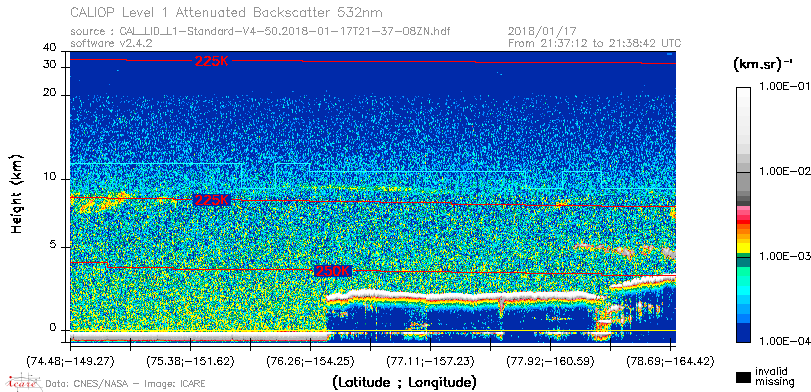Click the black 'invalid missing' legend swatch

point(744,378)
